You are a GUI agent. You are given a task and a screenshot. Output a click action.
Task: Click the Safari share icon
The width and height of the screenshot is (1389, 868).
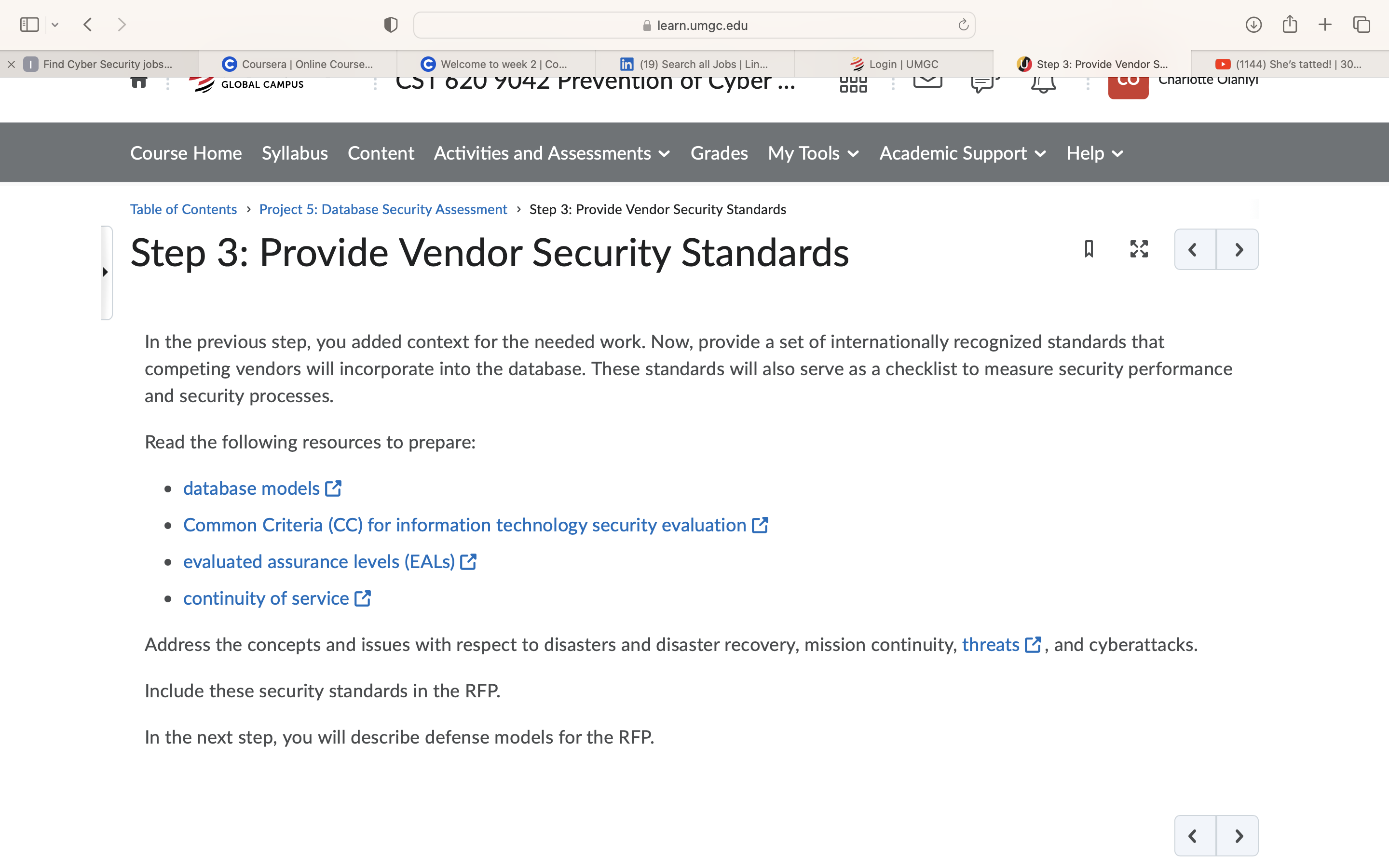coord(1290,25)
